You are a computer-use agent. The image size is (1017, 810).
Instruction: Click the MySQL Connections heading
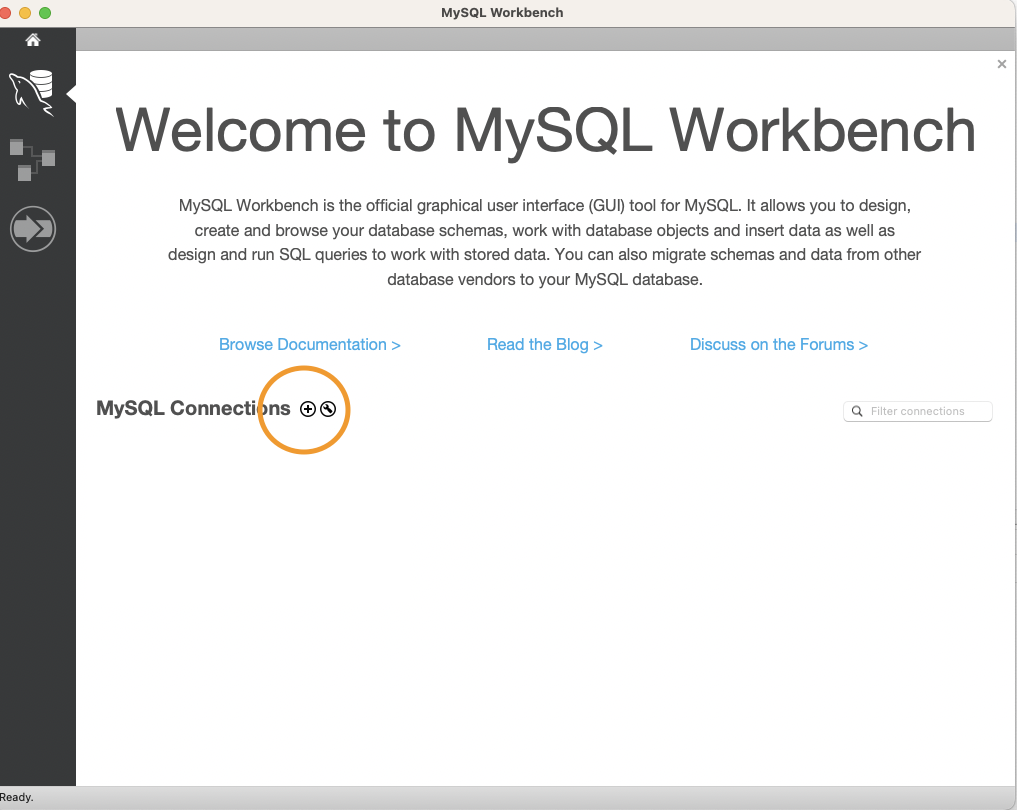pyautogui.click(x=193, y=408)
